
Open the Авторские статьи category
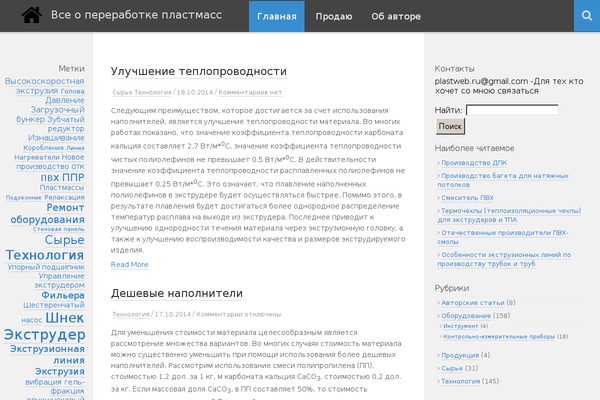[473, 303]
